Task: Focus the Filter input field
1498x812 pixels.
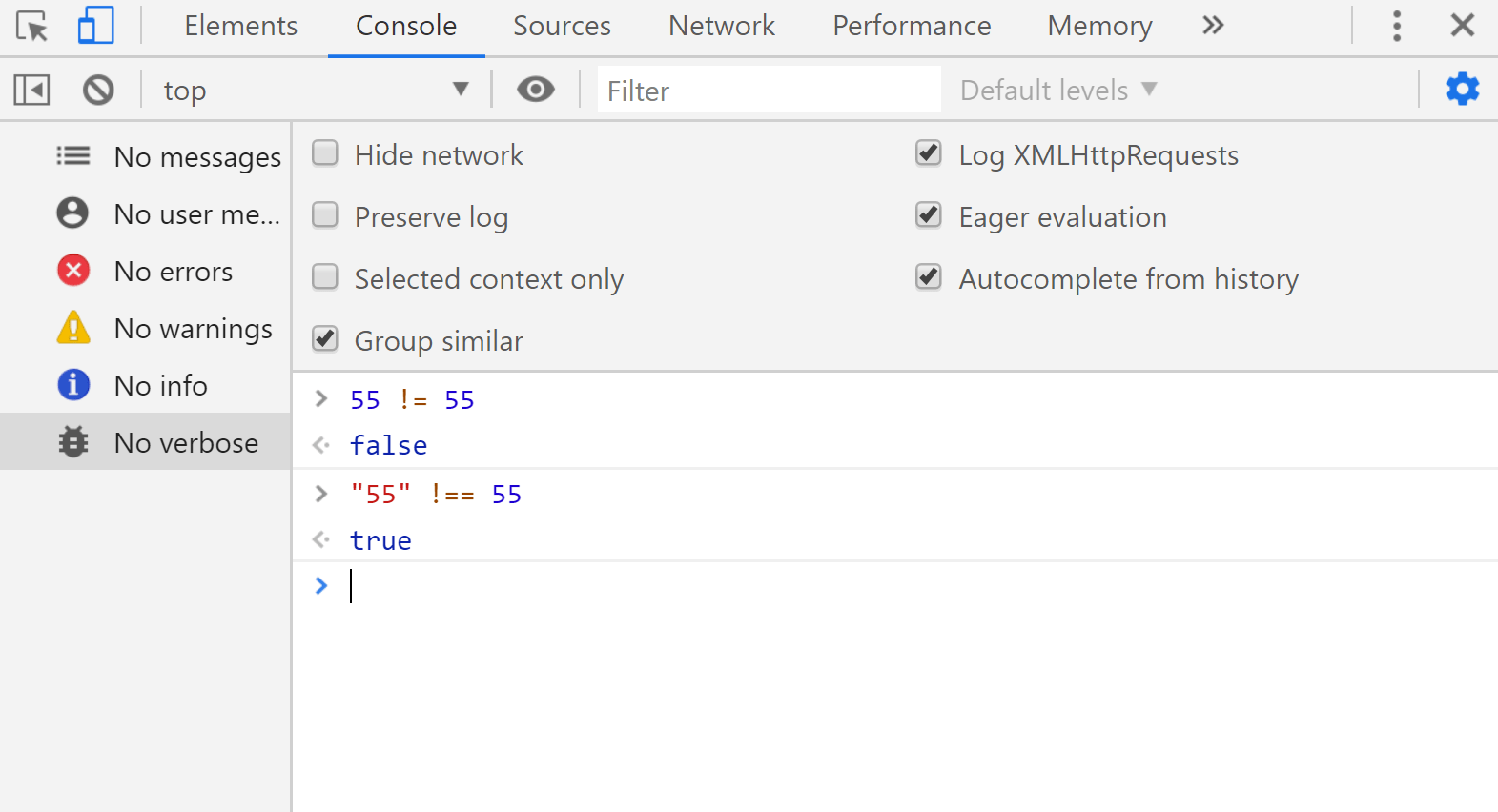Action: tap(769, 91)
